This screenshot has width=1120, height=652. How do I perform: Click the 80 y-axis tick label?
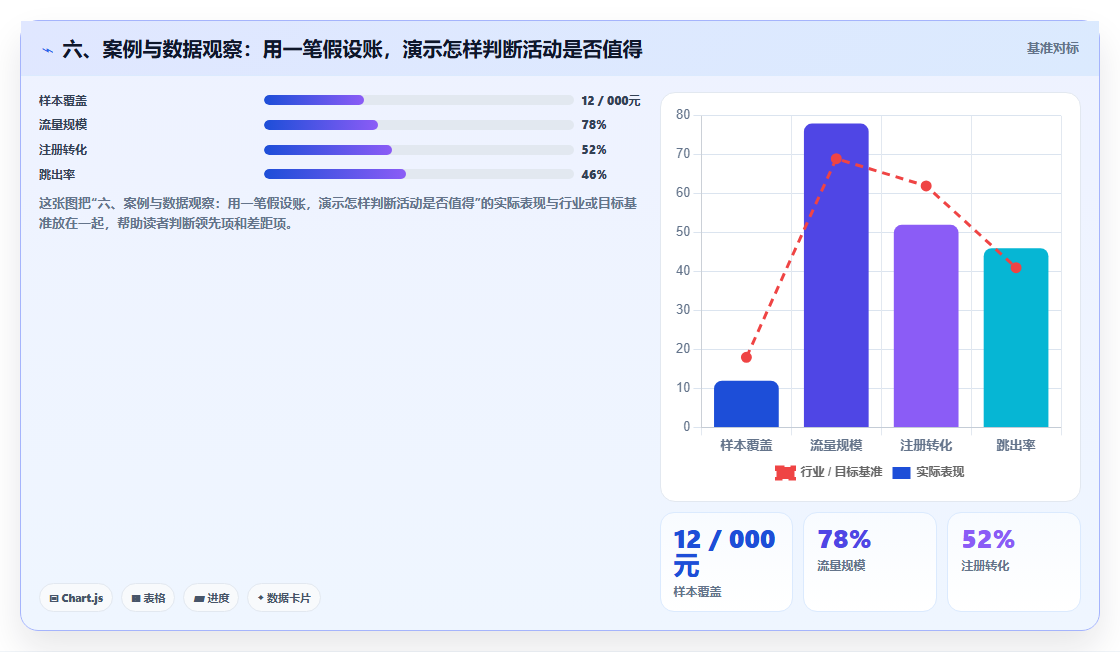coord(683,114)
